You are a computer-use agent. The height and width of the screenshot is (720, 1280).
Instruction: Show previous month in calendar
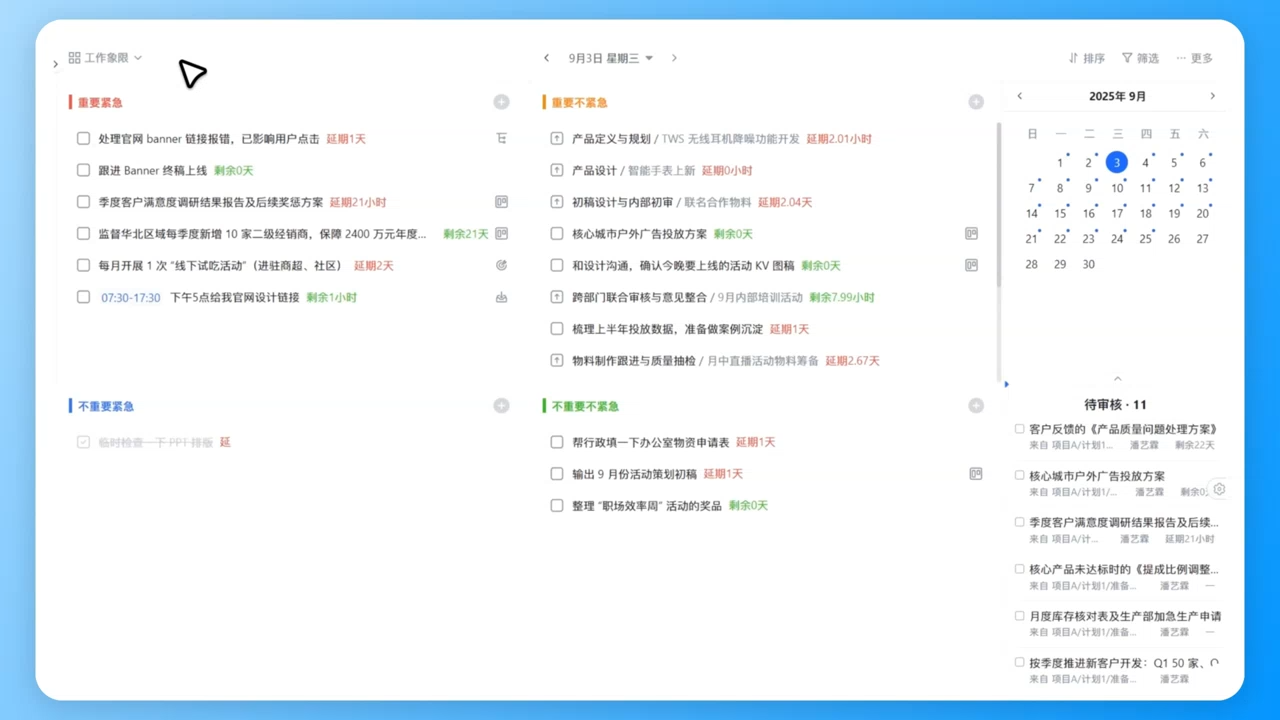(1020, 96)
